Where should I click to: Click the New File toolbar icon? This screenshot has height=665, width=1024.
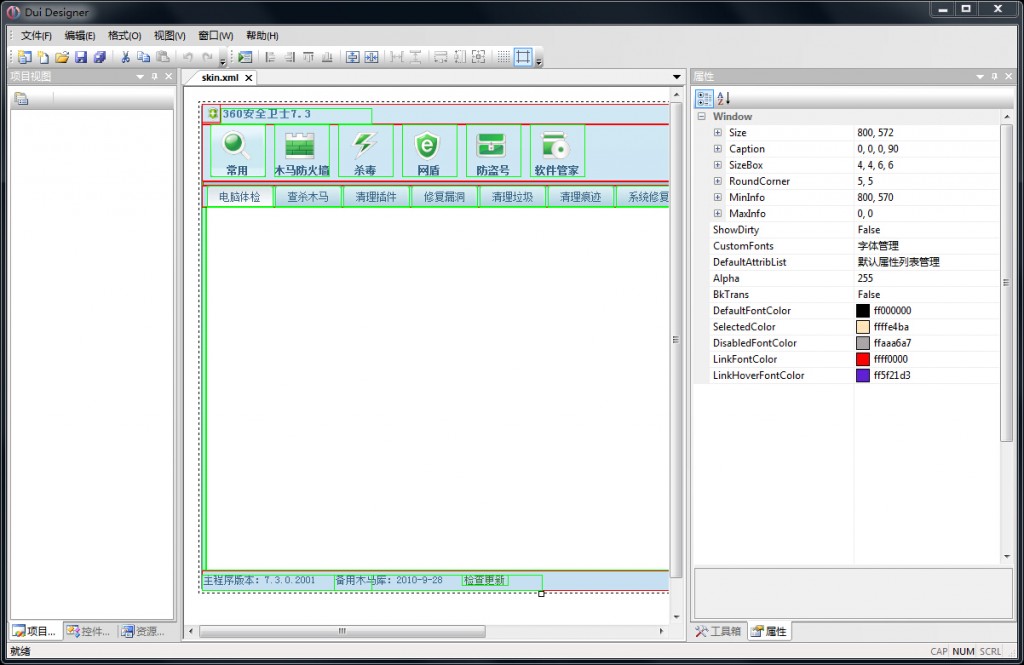click(x=43, y=57)
